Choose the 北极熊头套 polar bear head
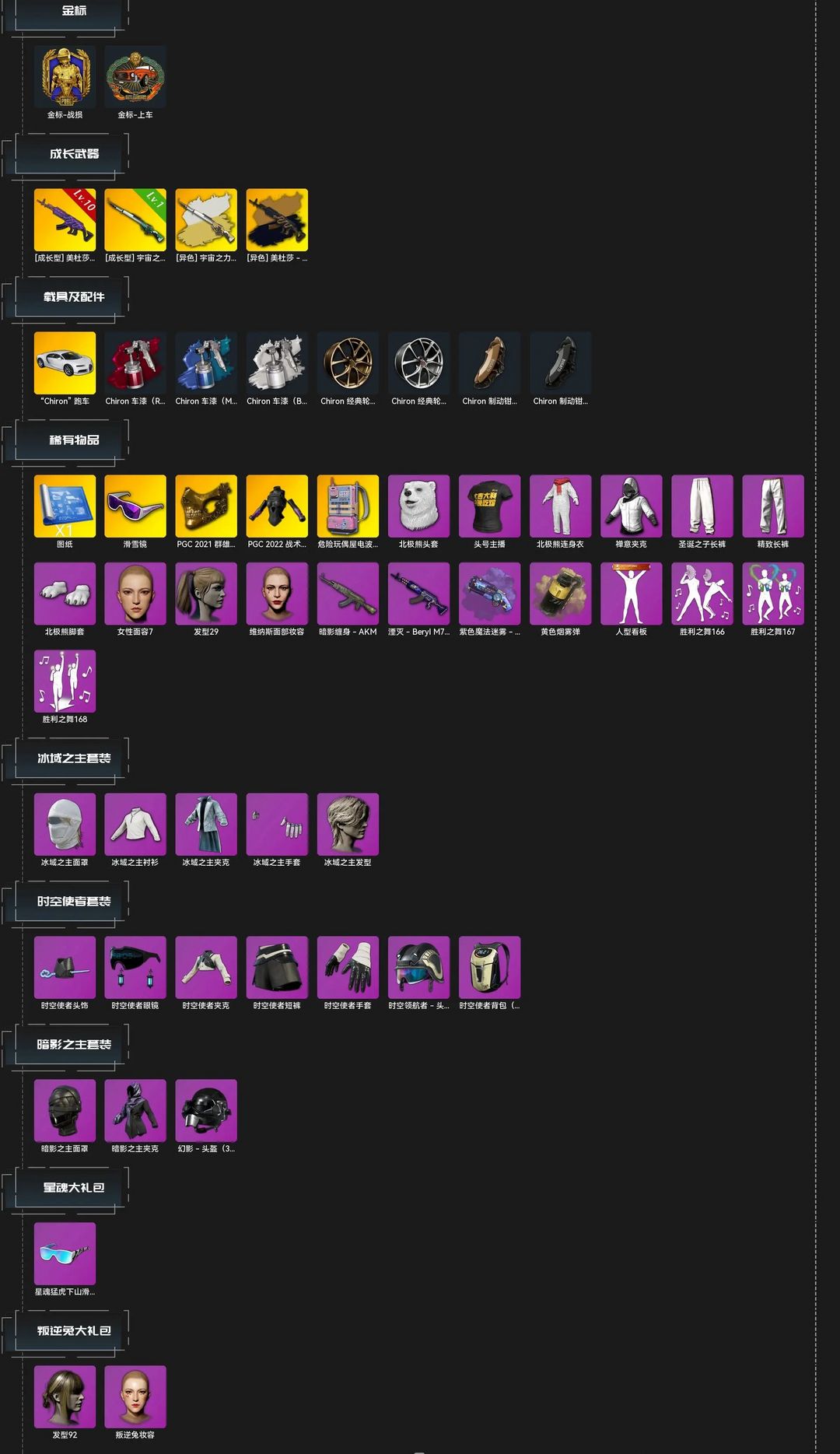 (418, 506)
